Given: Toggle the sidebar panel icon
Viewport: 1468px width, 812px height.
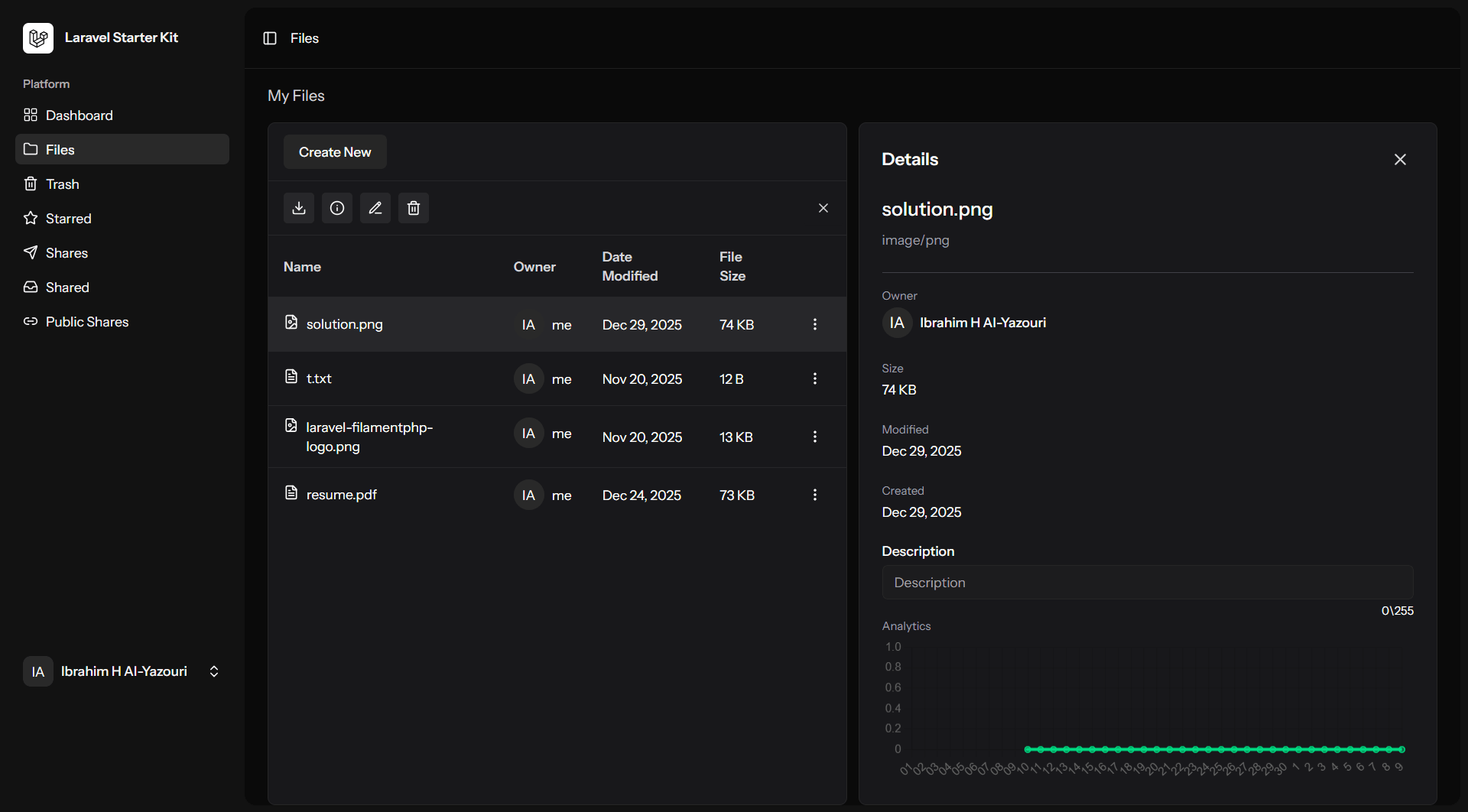Looking at the screenshot, I should tap(270, 38).
